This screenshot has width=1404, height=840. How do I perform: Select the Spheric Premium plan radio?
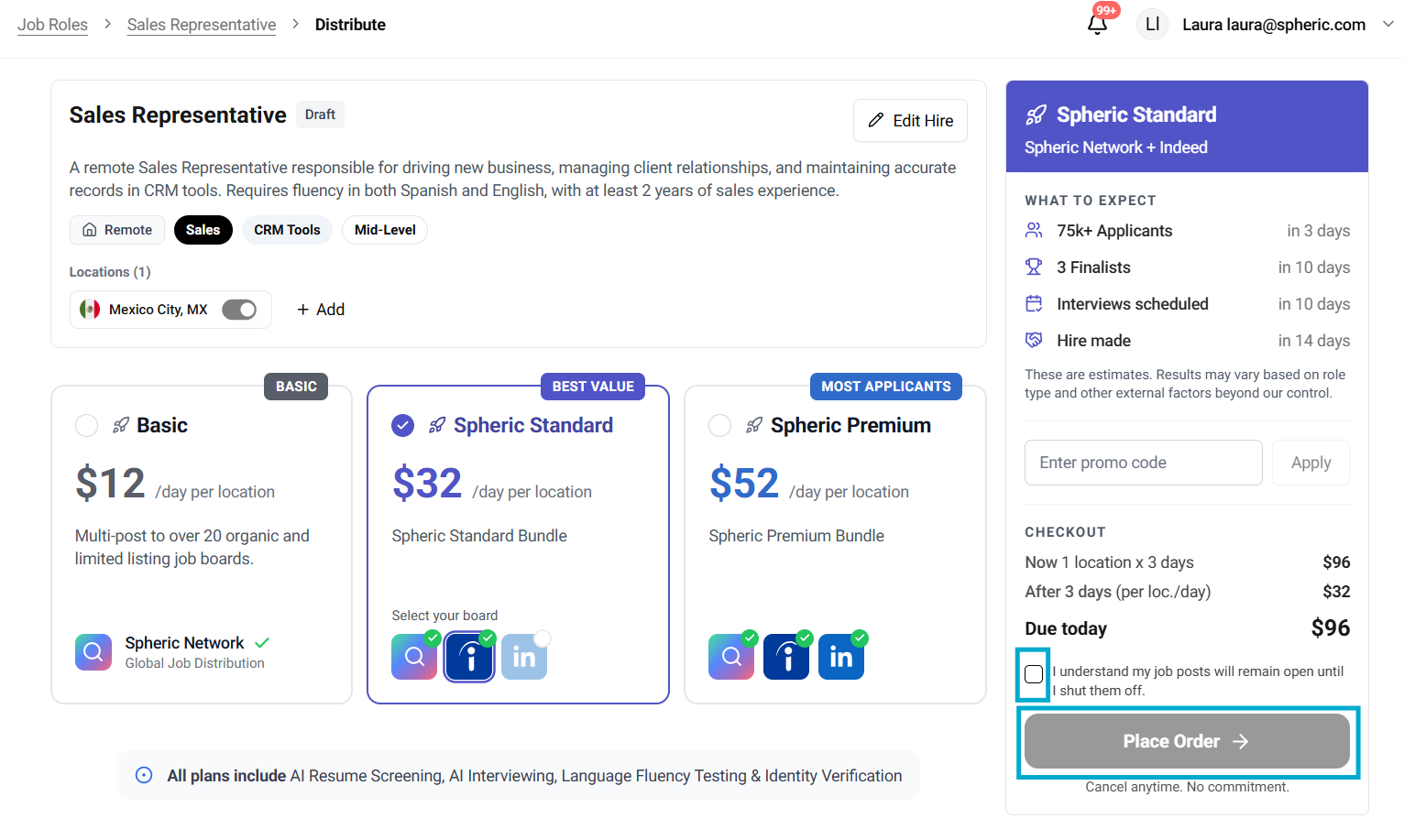(720, 426)
